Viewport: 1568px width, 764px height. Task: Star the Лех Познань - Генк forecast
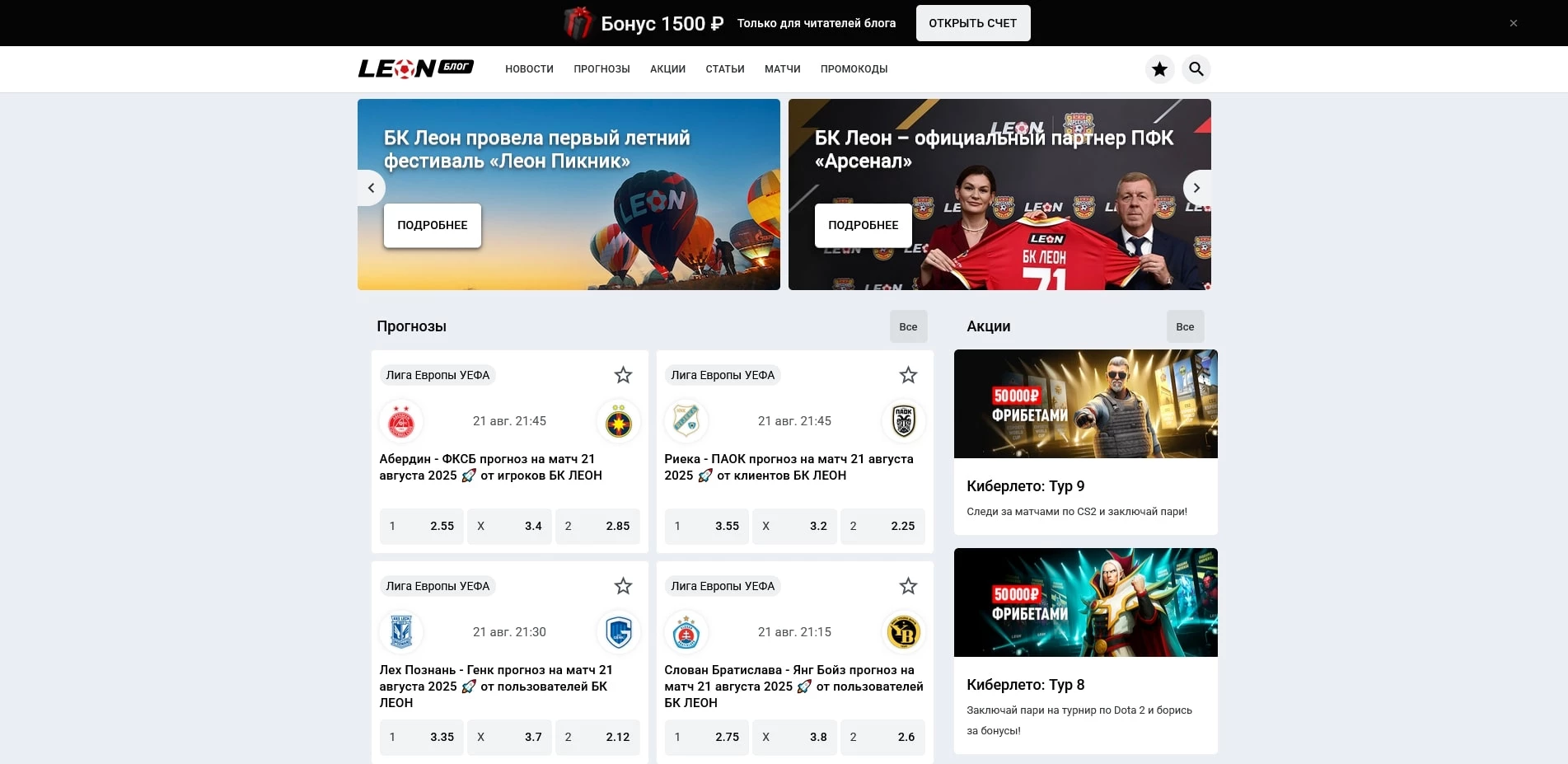pos(623,586)
